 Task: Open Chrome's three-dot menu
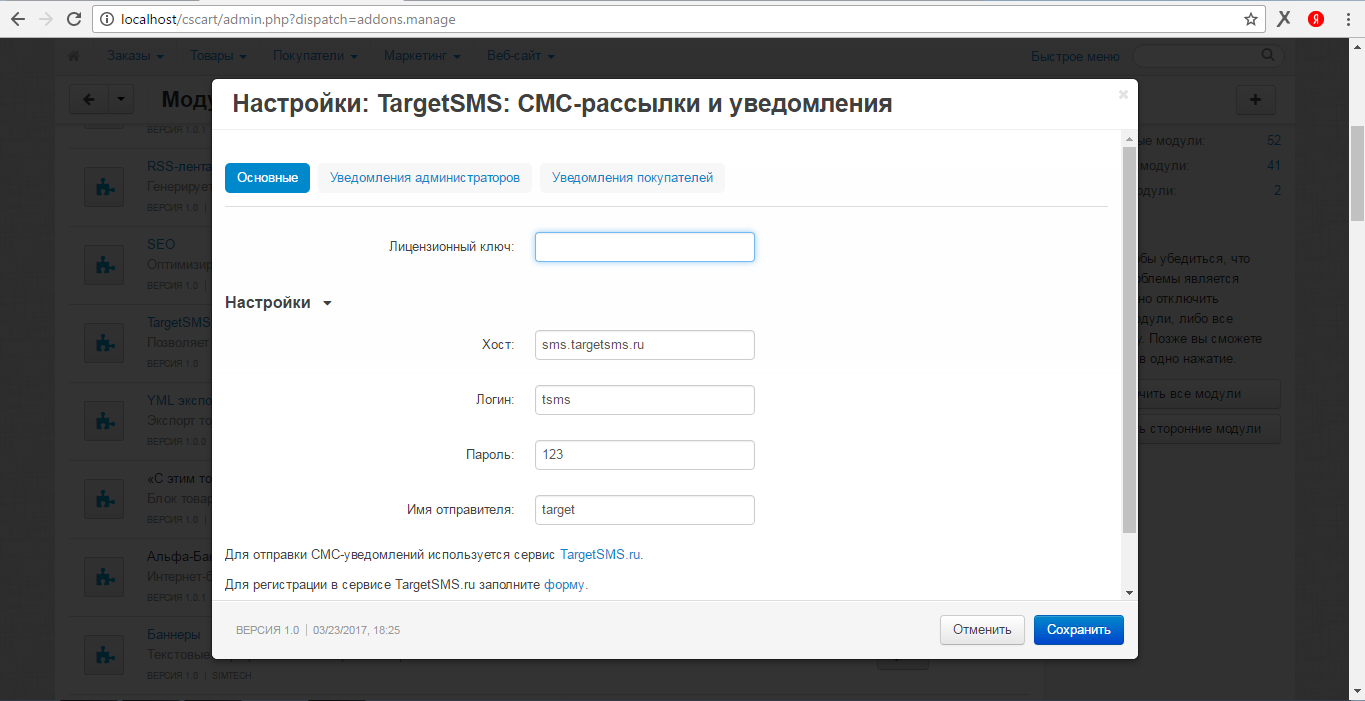(1347, 19)
